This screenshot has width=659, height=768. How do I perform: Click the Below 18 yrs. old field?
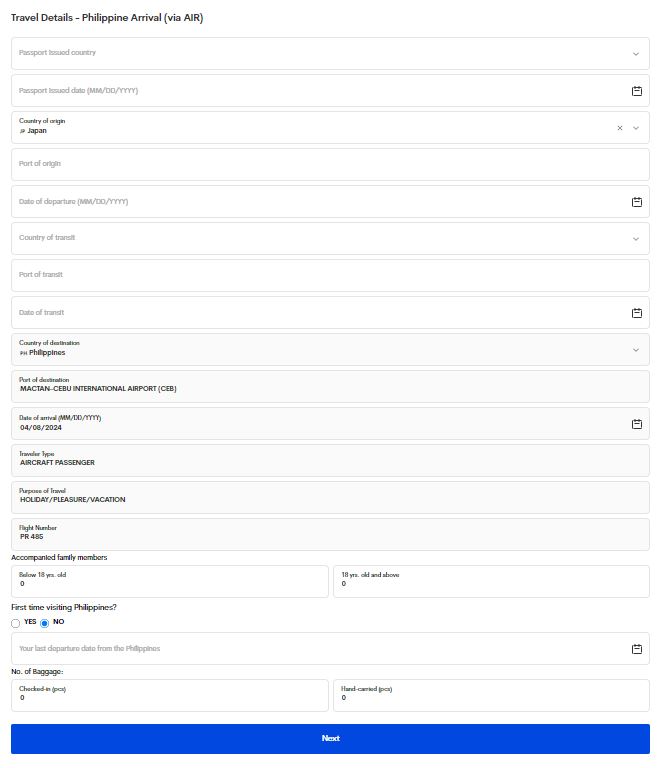170,581
